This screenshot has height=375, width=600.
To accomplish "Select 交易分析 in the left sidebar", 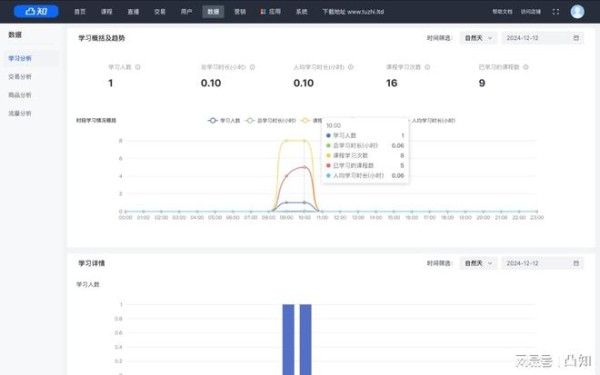I will (x=20, y=77).
